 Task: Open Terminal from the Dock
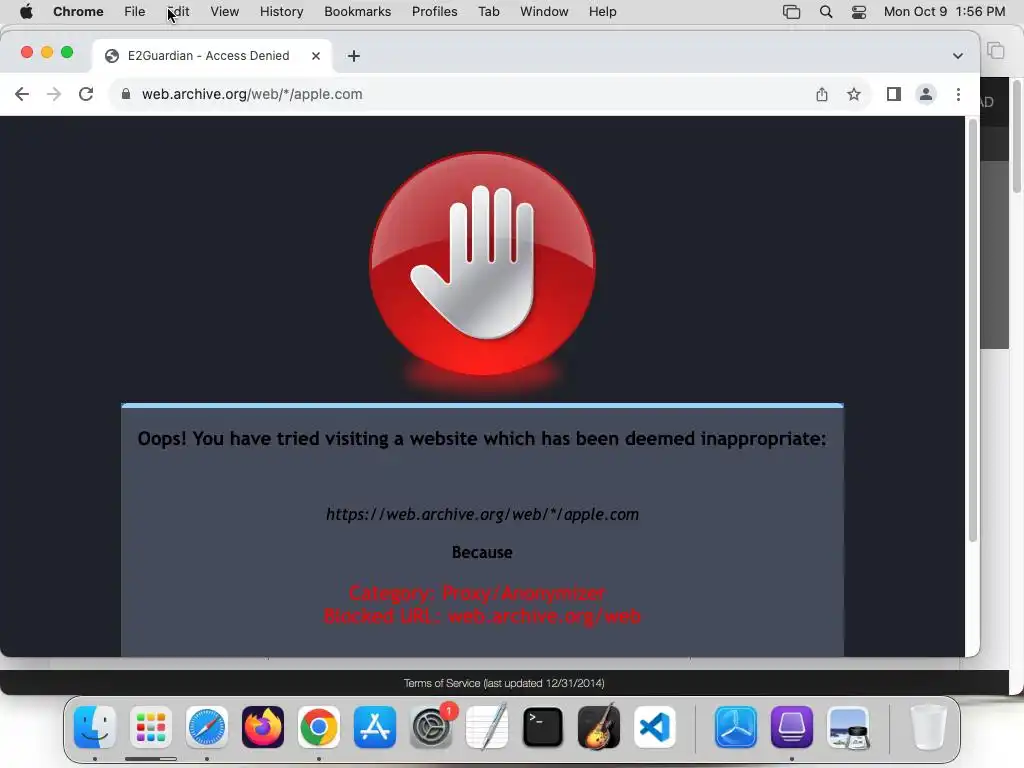point(543,727)
